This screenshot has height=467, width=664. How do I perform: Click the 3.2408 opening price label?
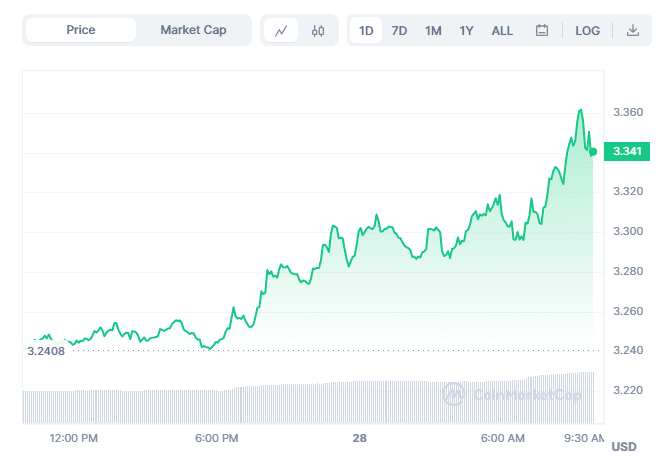pos(46,351)
